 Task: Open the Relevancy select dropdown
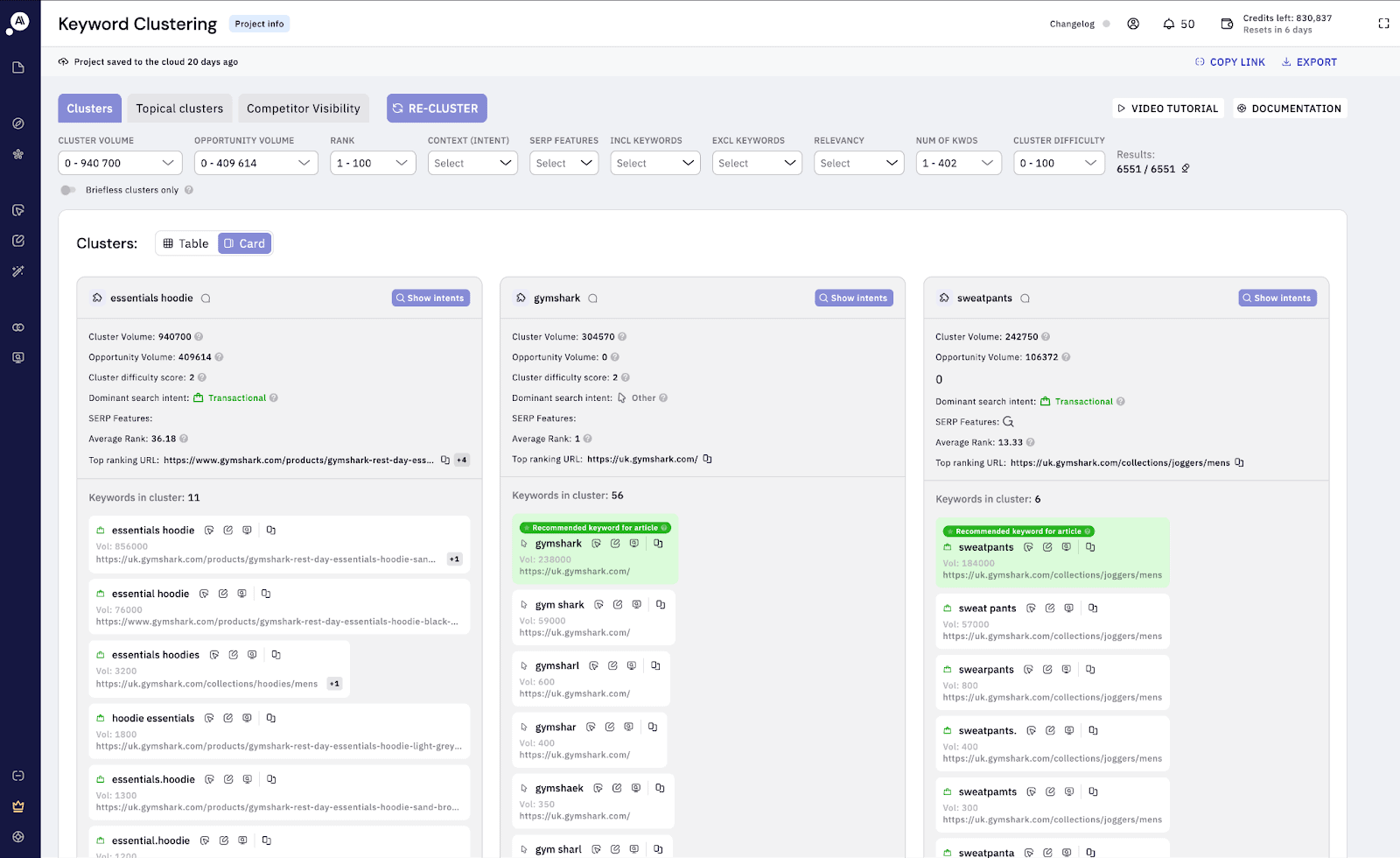(859, 163)
